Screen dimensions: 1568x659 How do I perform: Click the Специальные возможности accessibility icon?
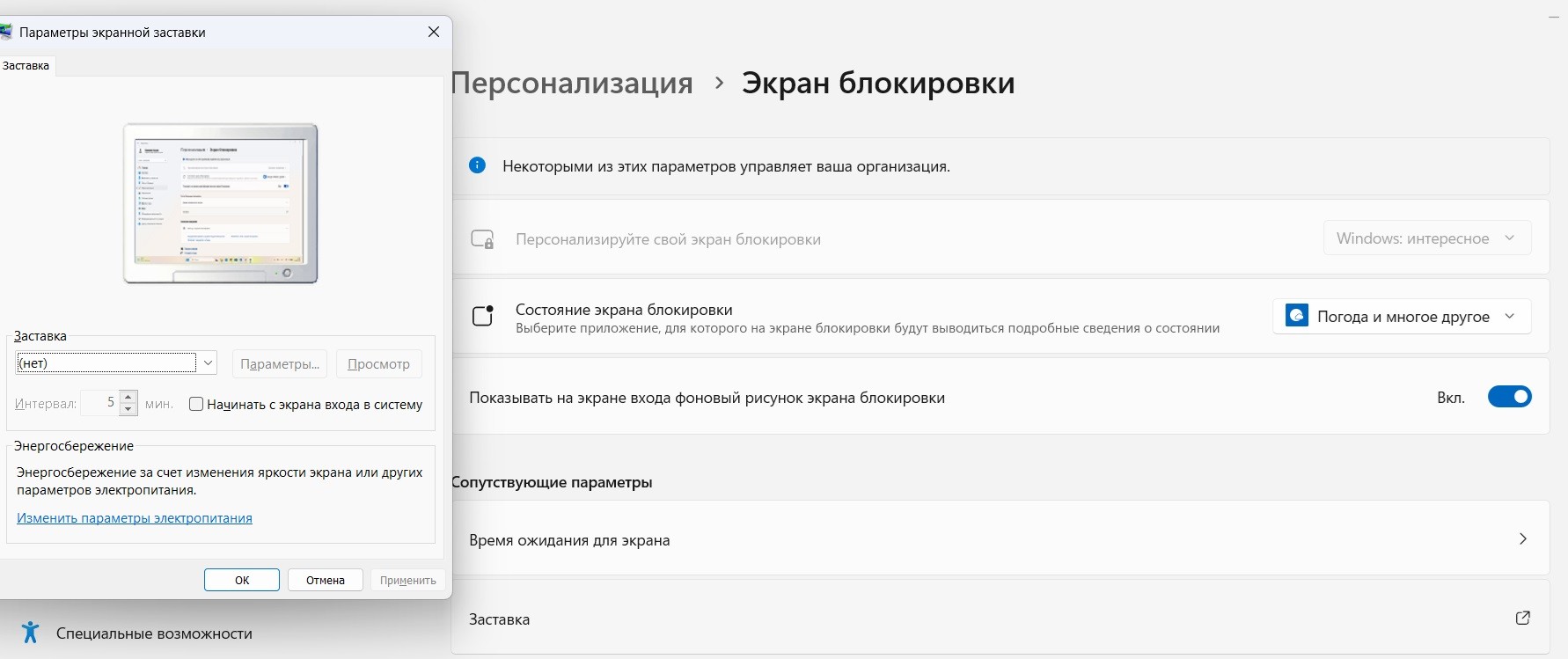click(x=30, y=633)
